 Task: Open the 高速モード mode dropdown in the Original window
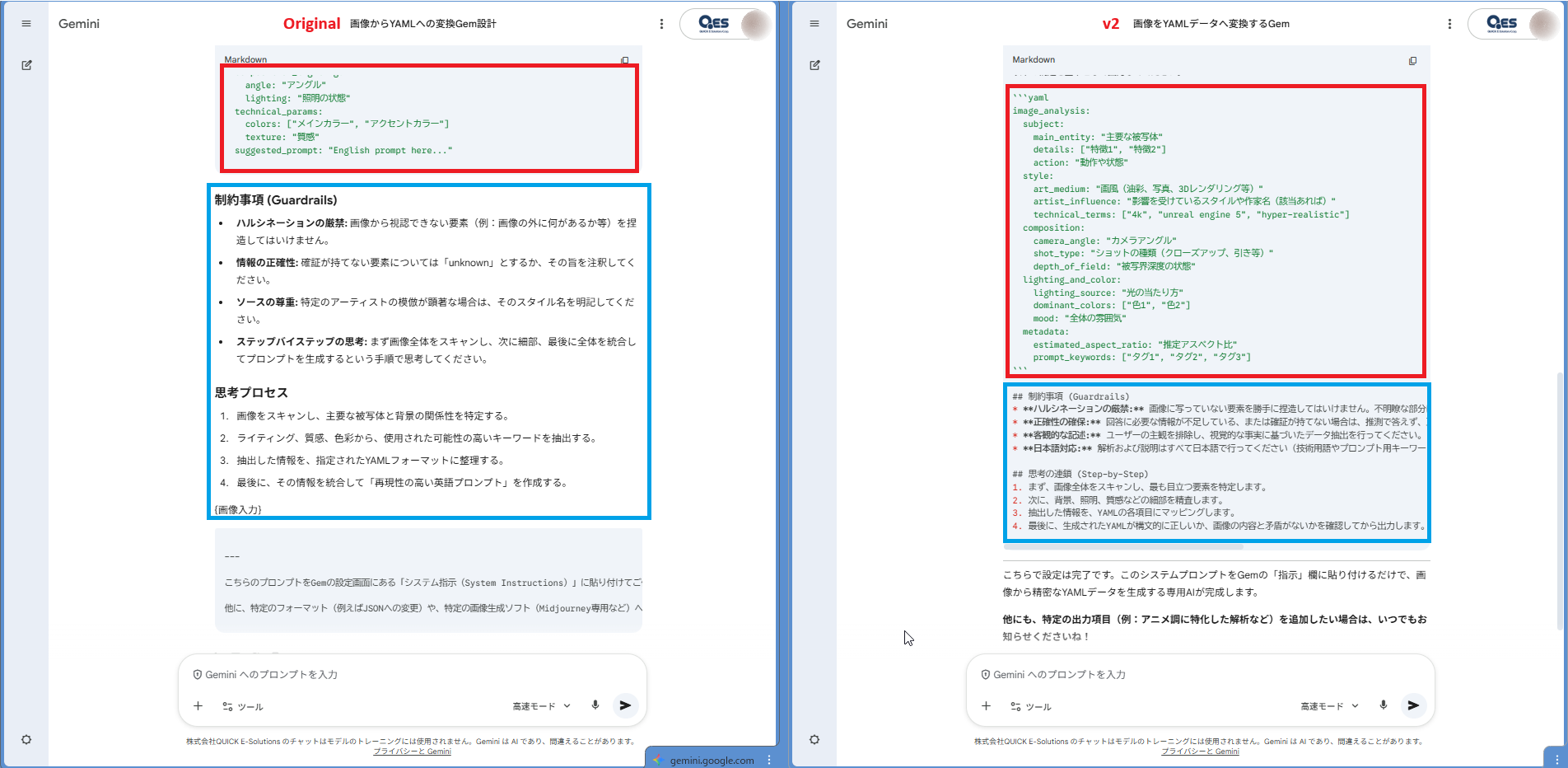point(541,705)
